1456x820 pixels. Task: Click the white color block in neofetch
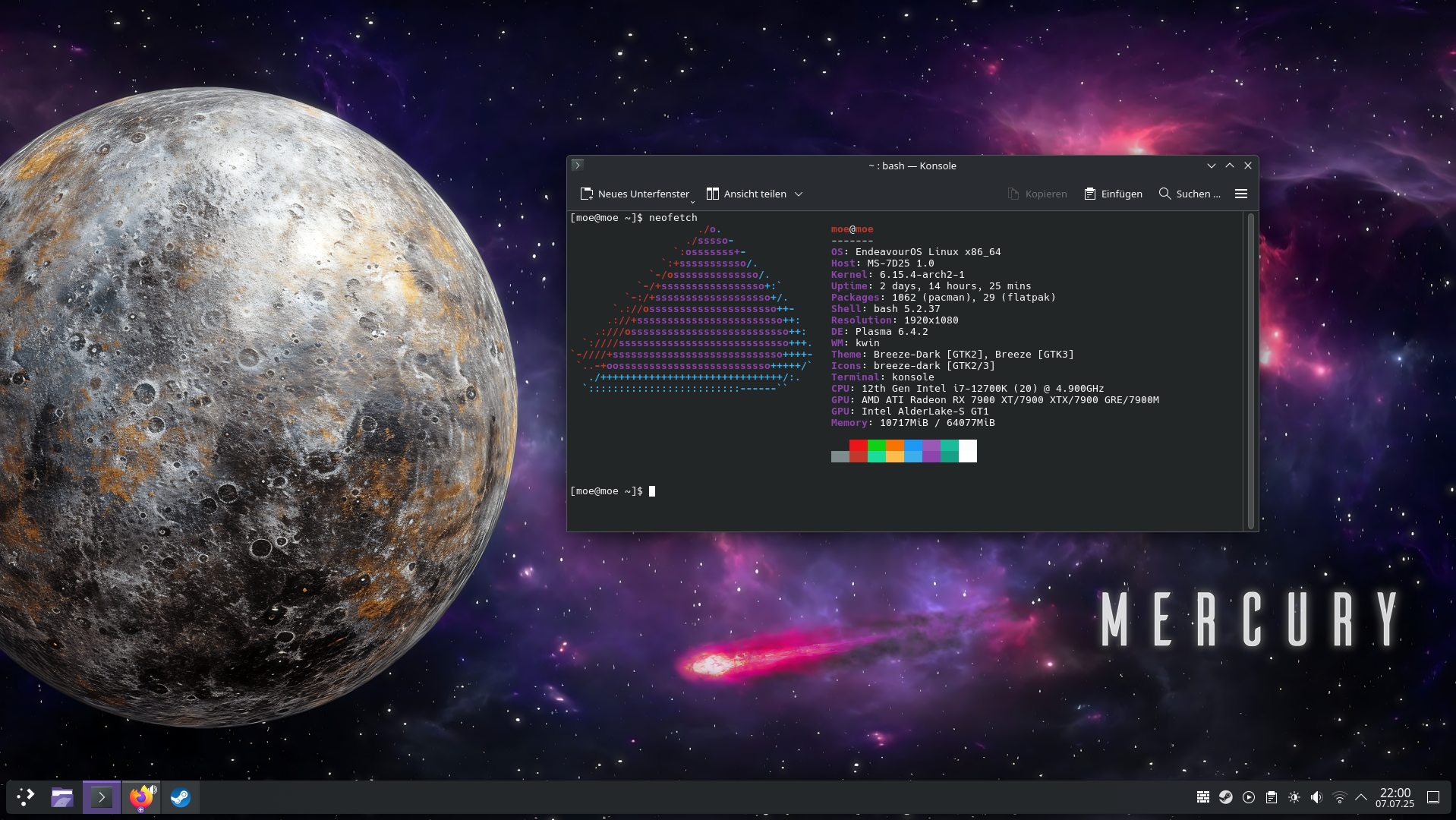pos(968,451)
